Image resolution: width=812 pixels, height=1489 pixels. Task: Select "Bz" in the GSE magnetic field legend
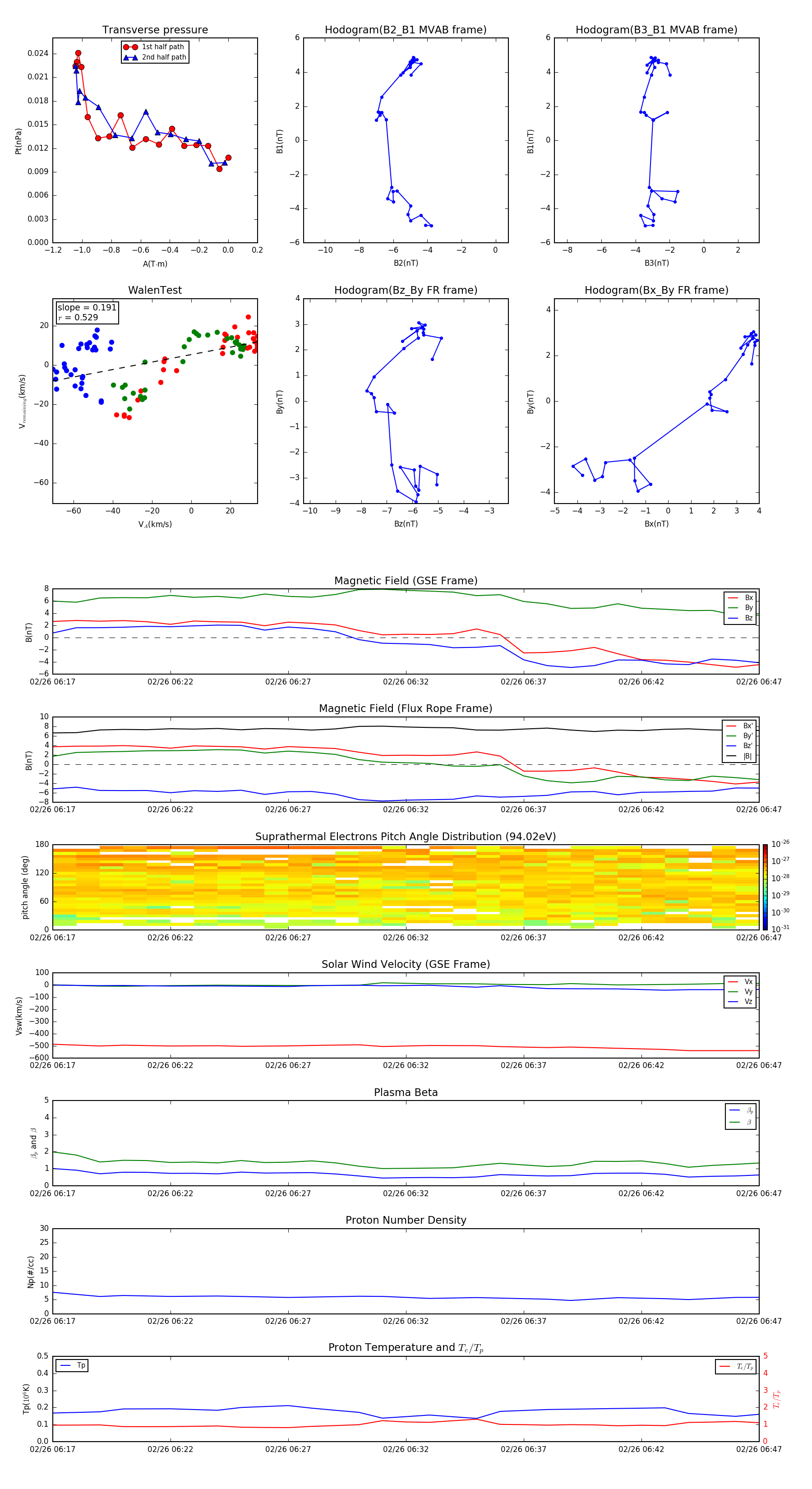741,619
